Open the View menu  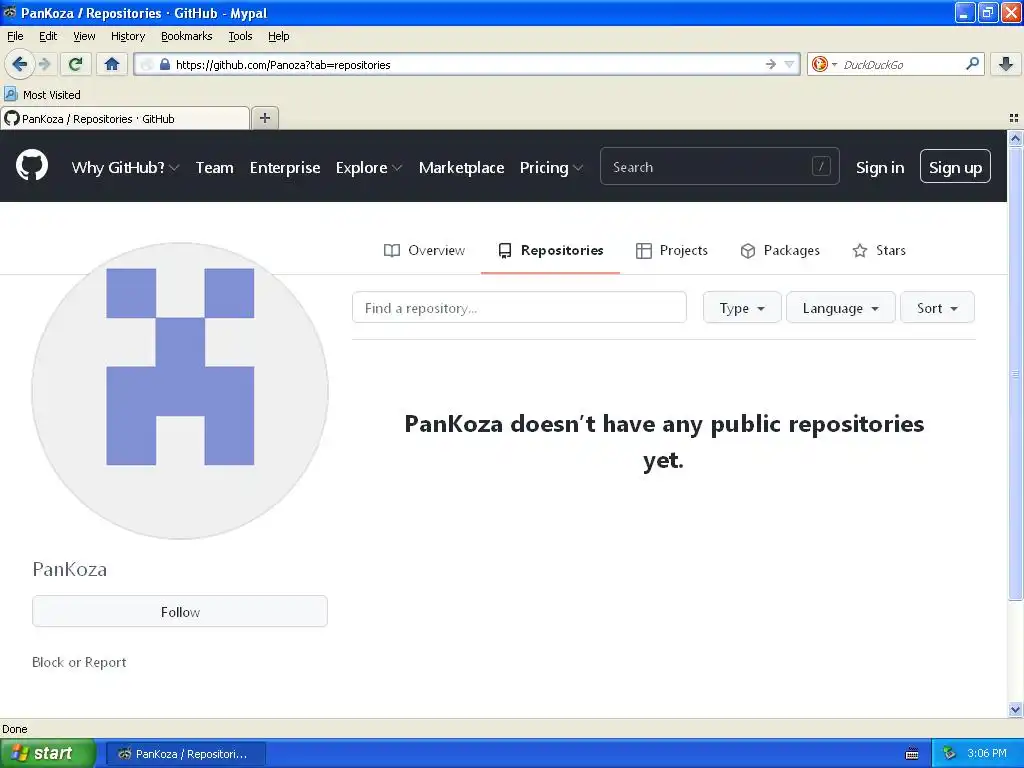[84, 36]
